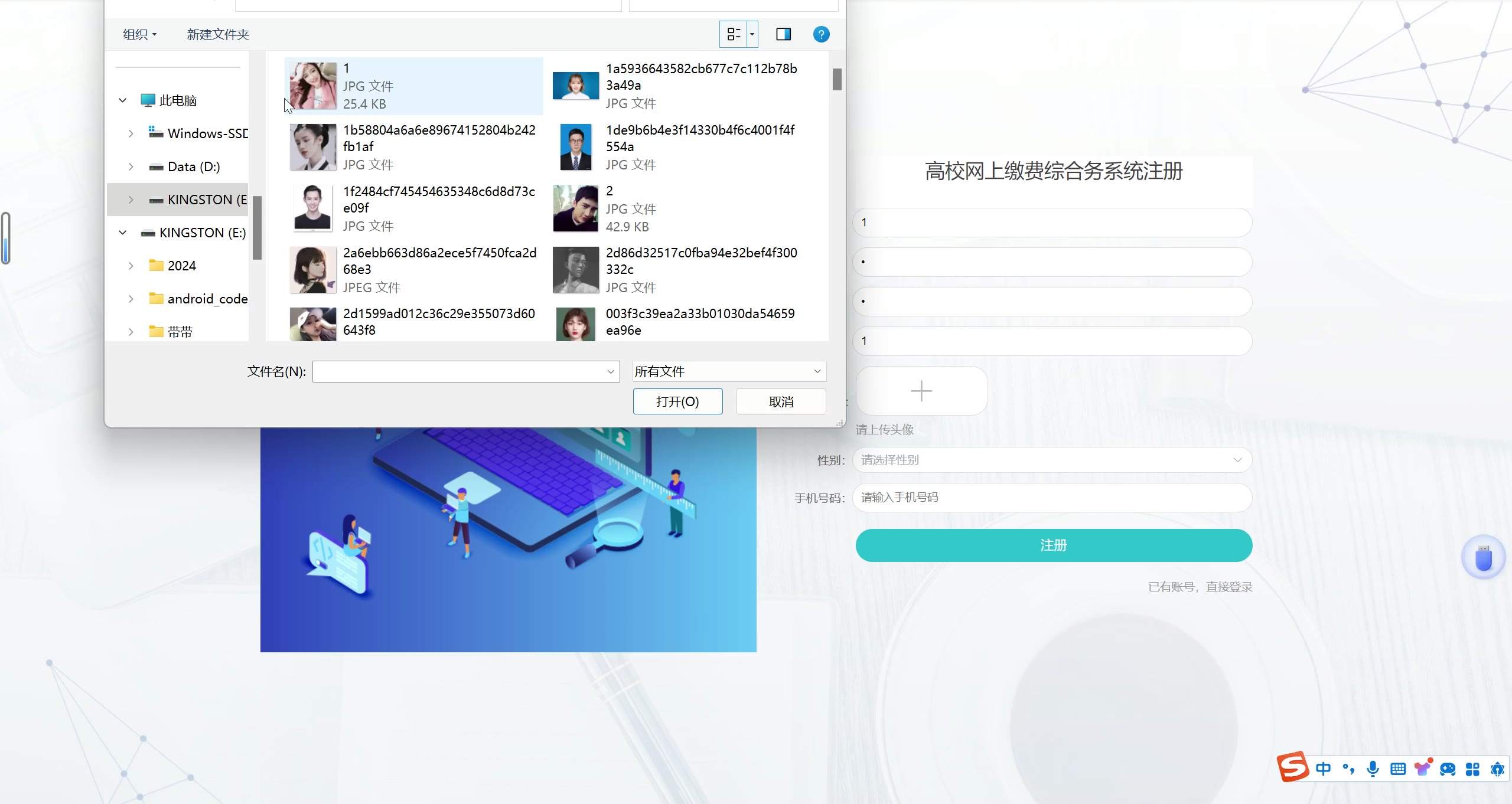Open the 所有文件 file type dropdown
1512x804 pixels.
tap(729, 371)
